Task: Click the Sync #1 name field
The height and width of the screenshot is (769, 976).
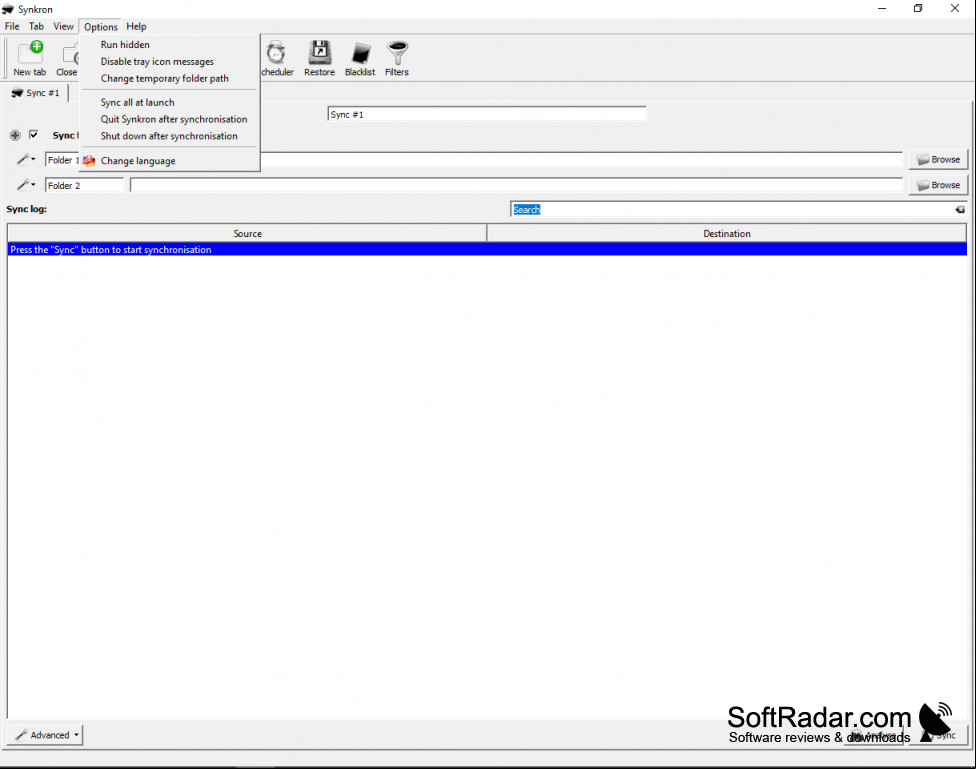Action: pyautogui.click(x=487, y=115)
